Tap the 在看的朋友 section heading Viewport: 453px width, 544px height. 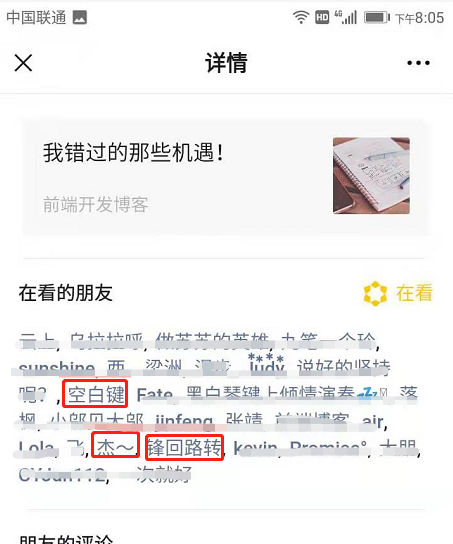66,293
